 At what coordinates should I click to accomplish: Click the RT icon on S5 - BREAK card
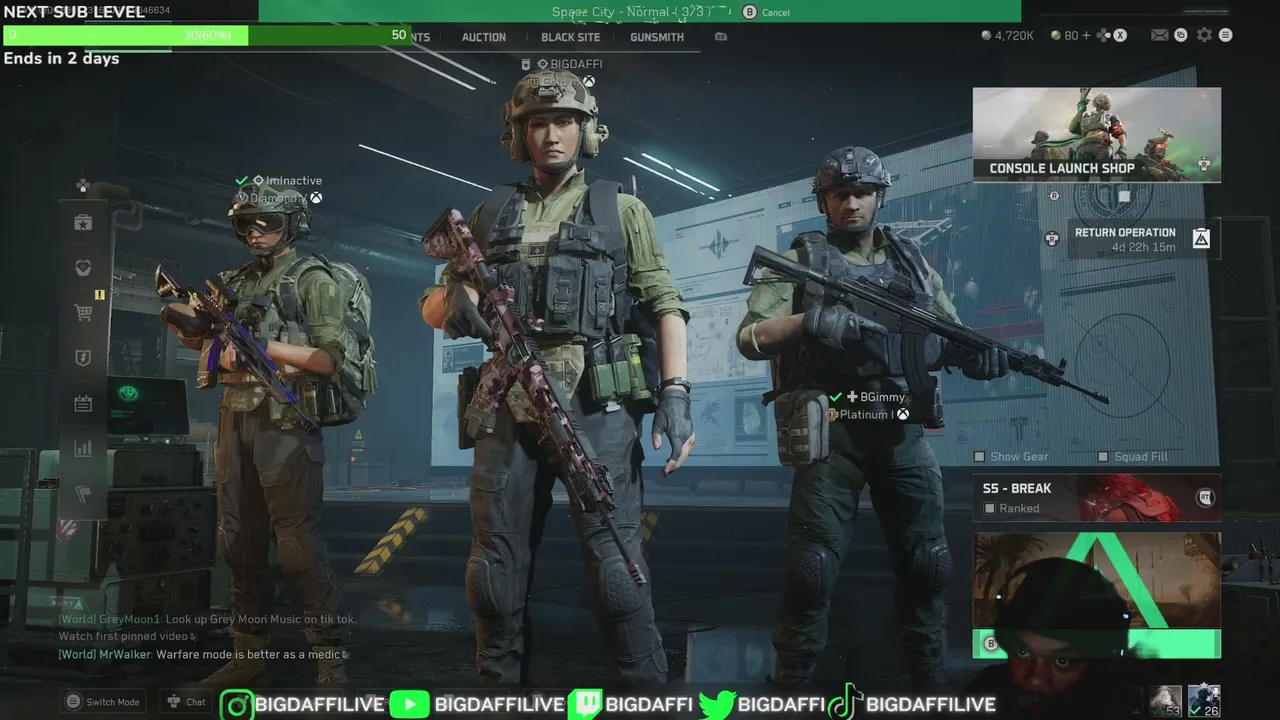pos(1205,497)
